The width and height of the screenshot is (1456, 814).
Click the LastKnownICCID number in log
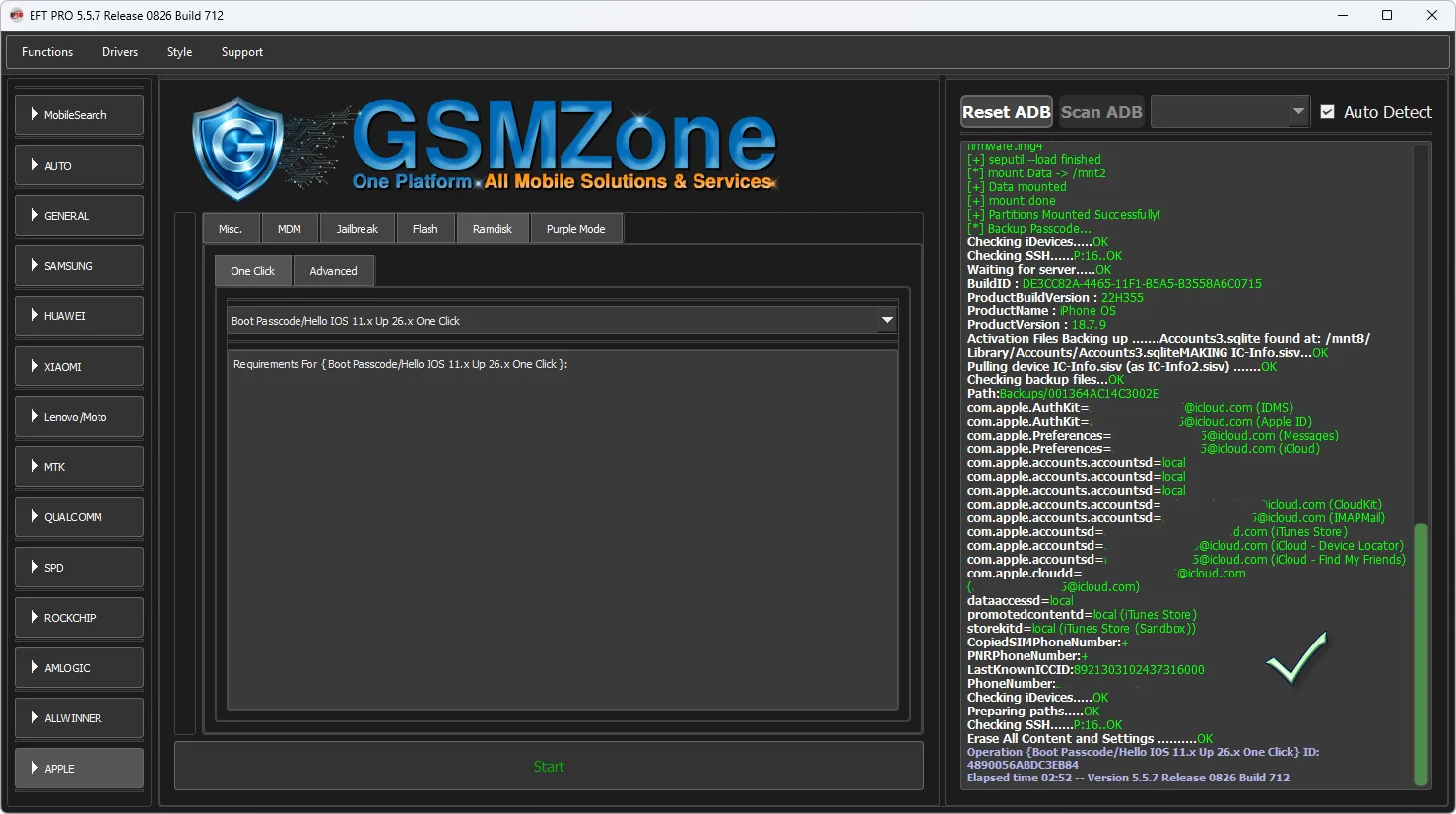click(1139, 670)
